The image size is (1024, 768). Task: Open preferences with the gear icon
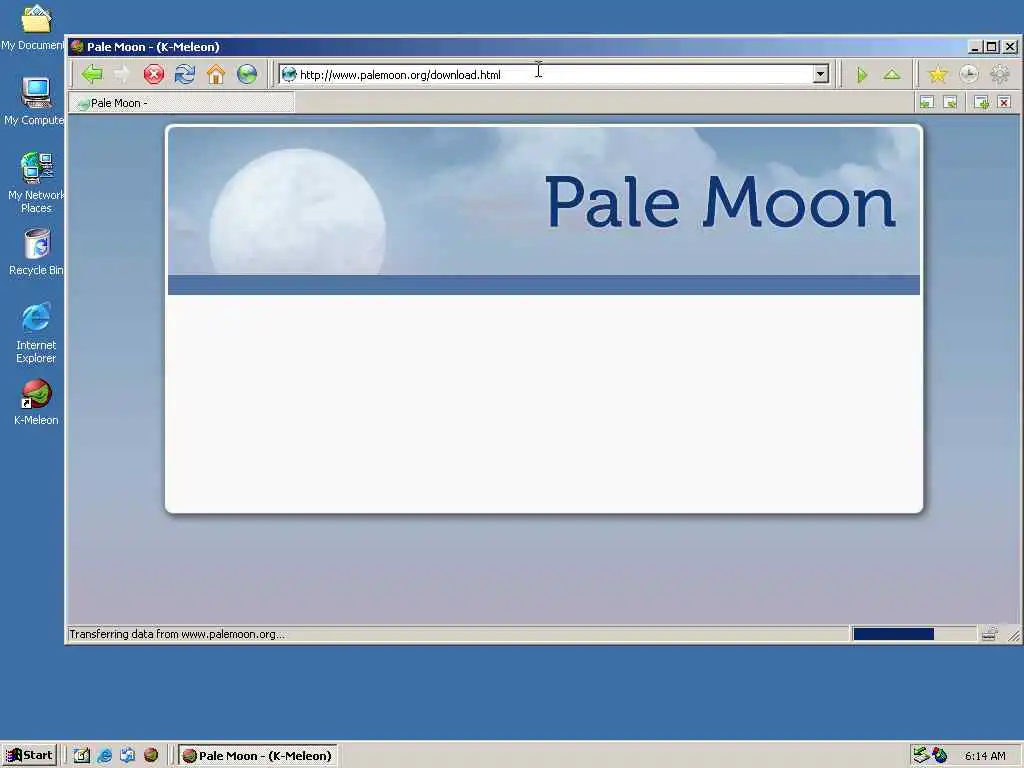pyautogui.click(x=1000, y=74)
